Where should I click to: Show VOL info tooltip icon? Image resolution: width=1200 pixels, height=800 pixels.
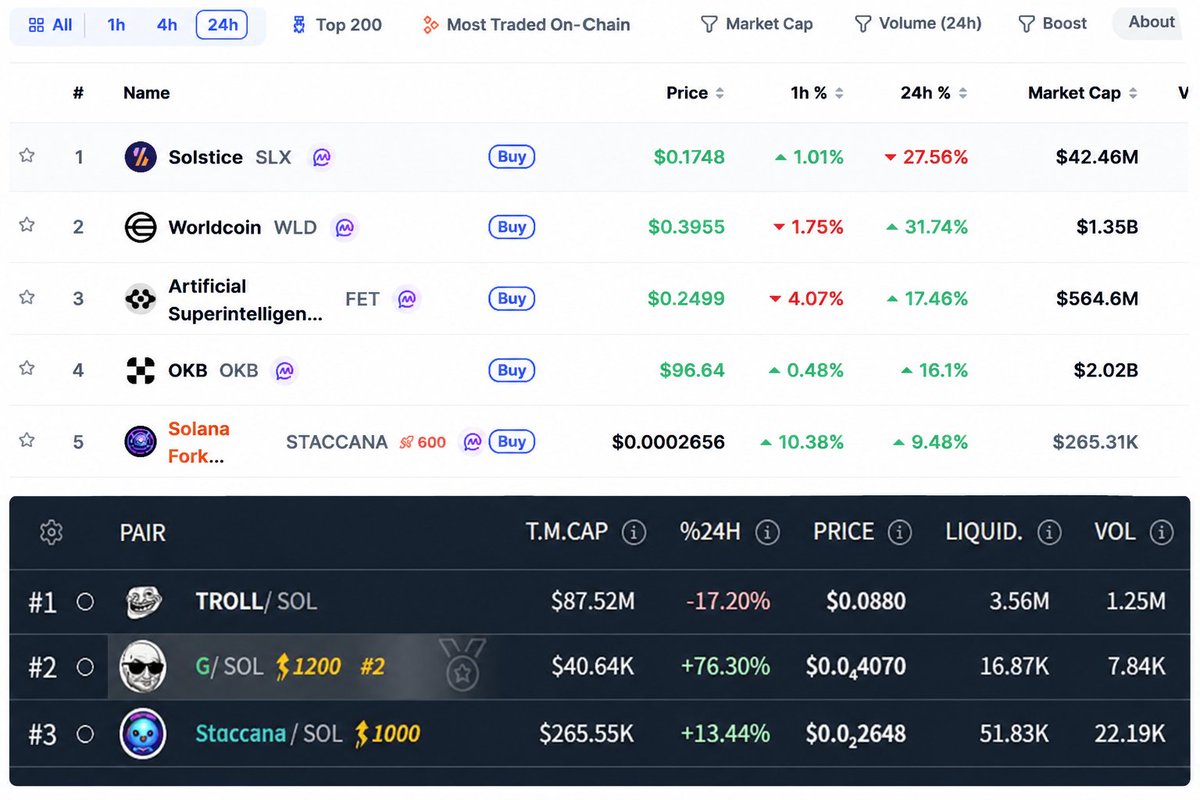tap(1161, 532)
